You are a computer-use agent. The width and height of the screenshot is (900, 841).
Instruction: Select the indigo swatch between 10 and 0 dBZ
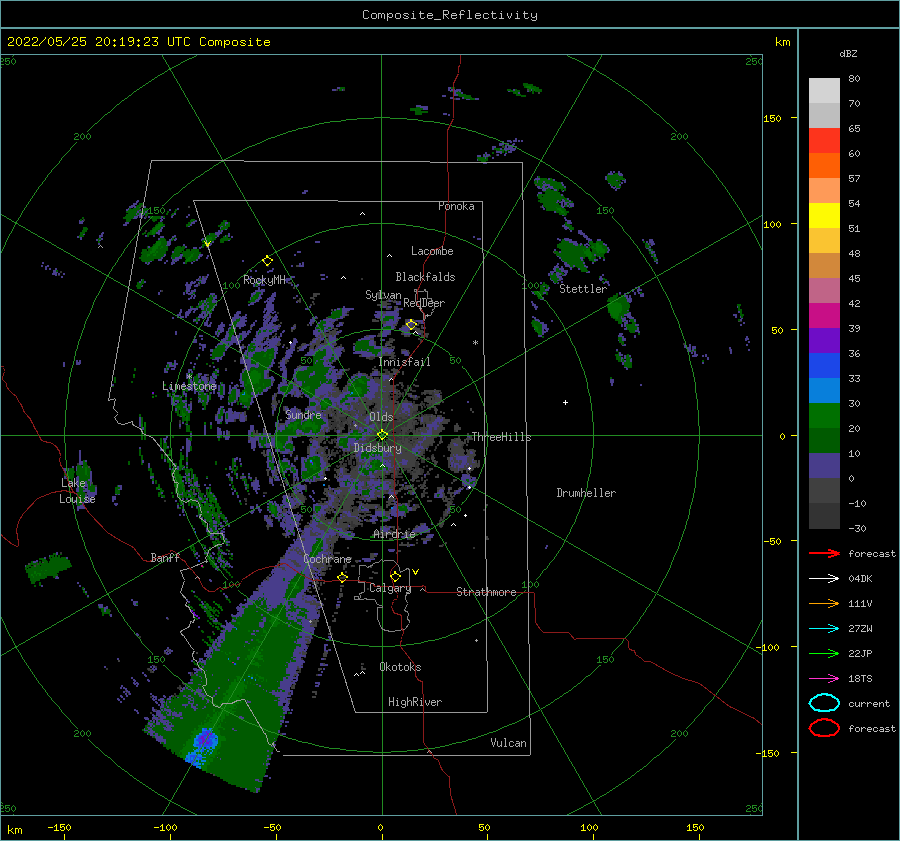coord(824,466)
